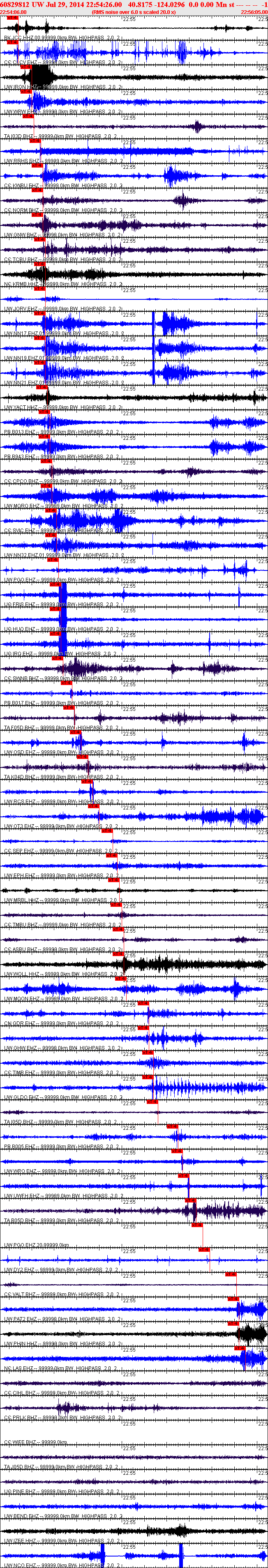Select the 'UW NN17 EHZ 01' station label
Viewport: 268px width, 1568px height.
[24, 333]
